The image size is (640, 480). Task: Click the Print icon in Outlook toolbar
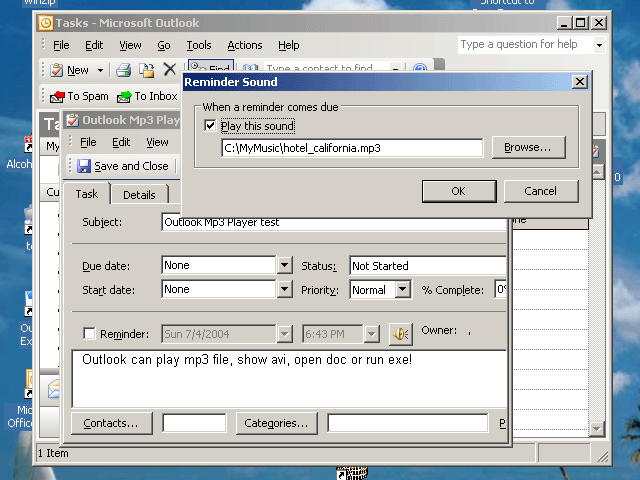tap(123, 70)
